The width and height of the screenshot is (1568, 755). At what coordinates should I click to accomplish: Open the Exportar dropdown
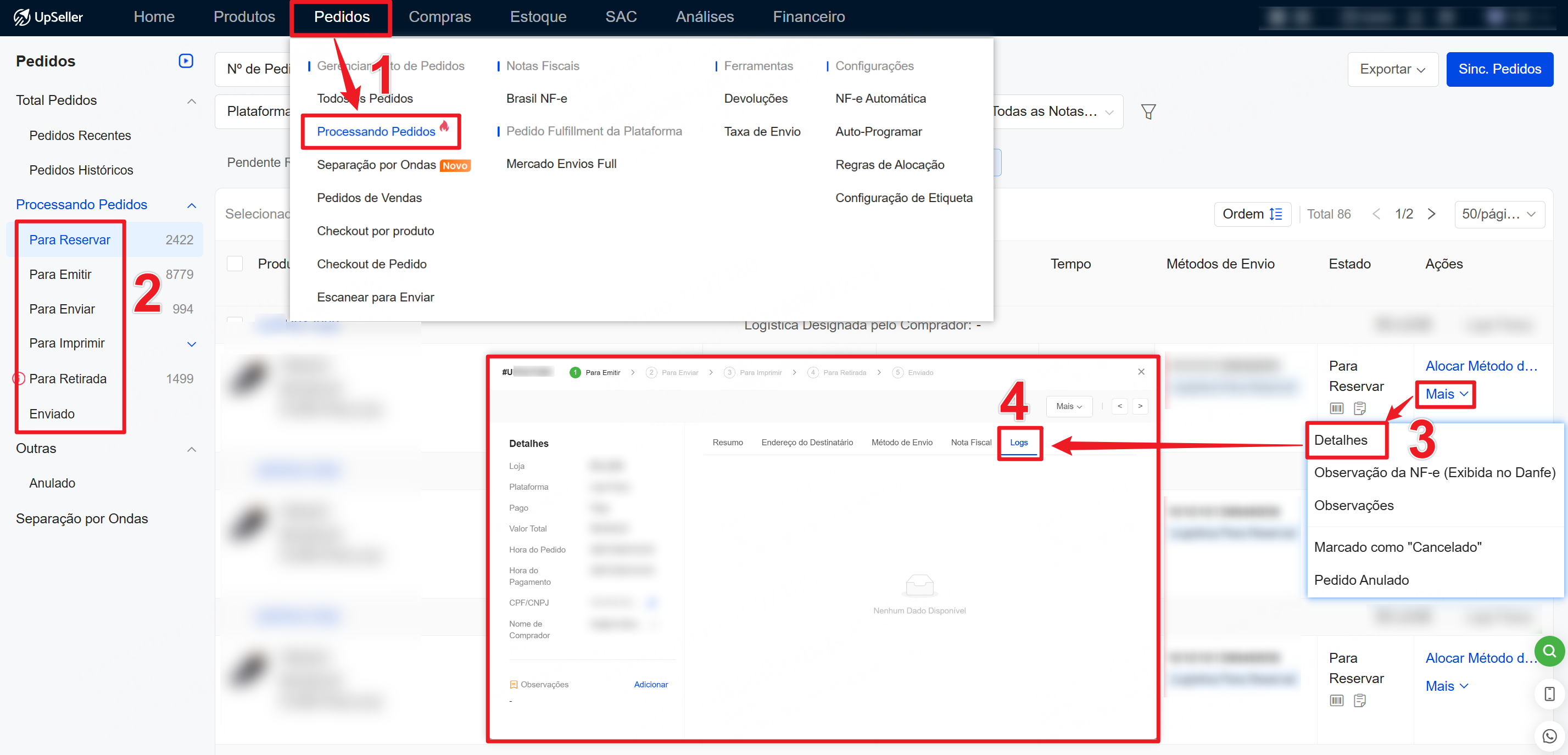(1392, 69)
